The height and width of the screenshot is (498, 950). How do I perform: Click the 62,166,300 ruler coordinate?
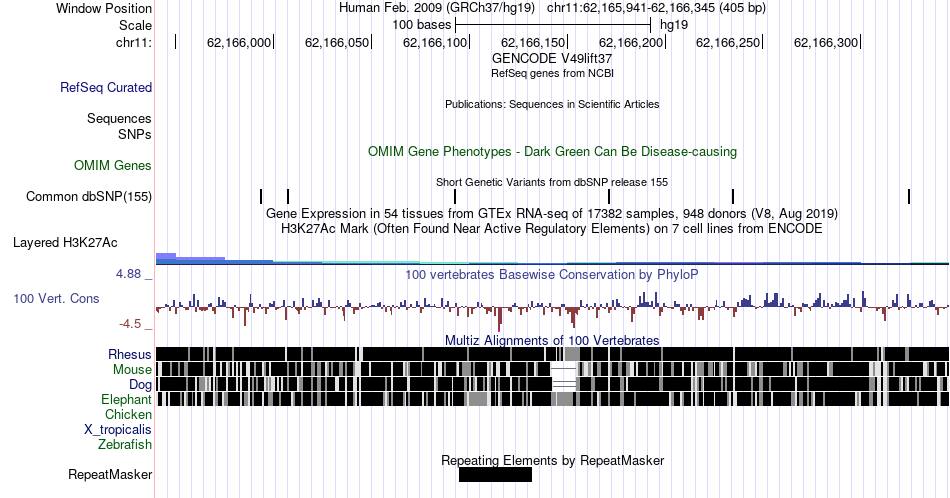coord(826,42)
